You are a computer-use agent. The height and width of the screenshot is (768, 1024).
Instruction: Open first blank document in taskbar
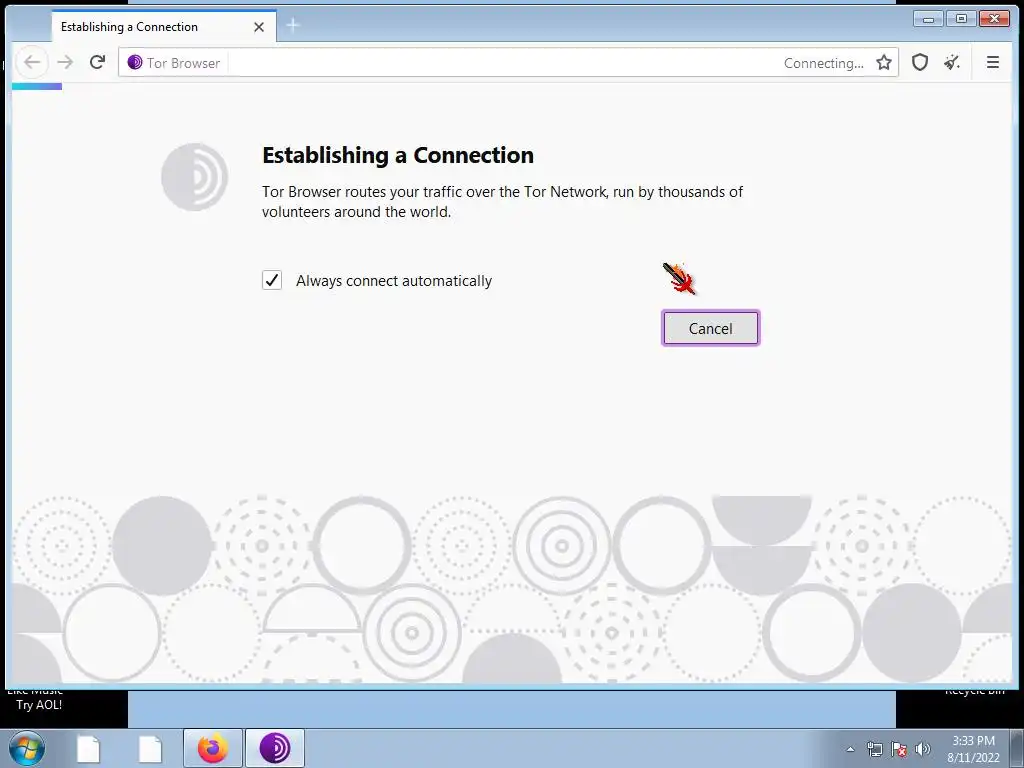coord(88,748)
